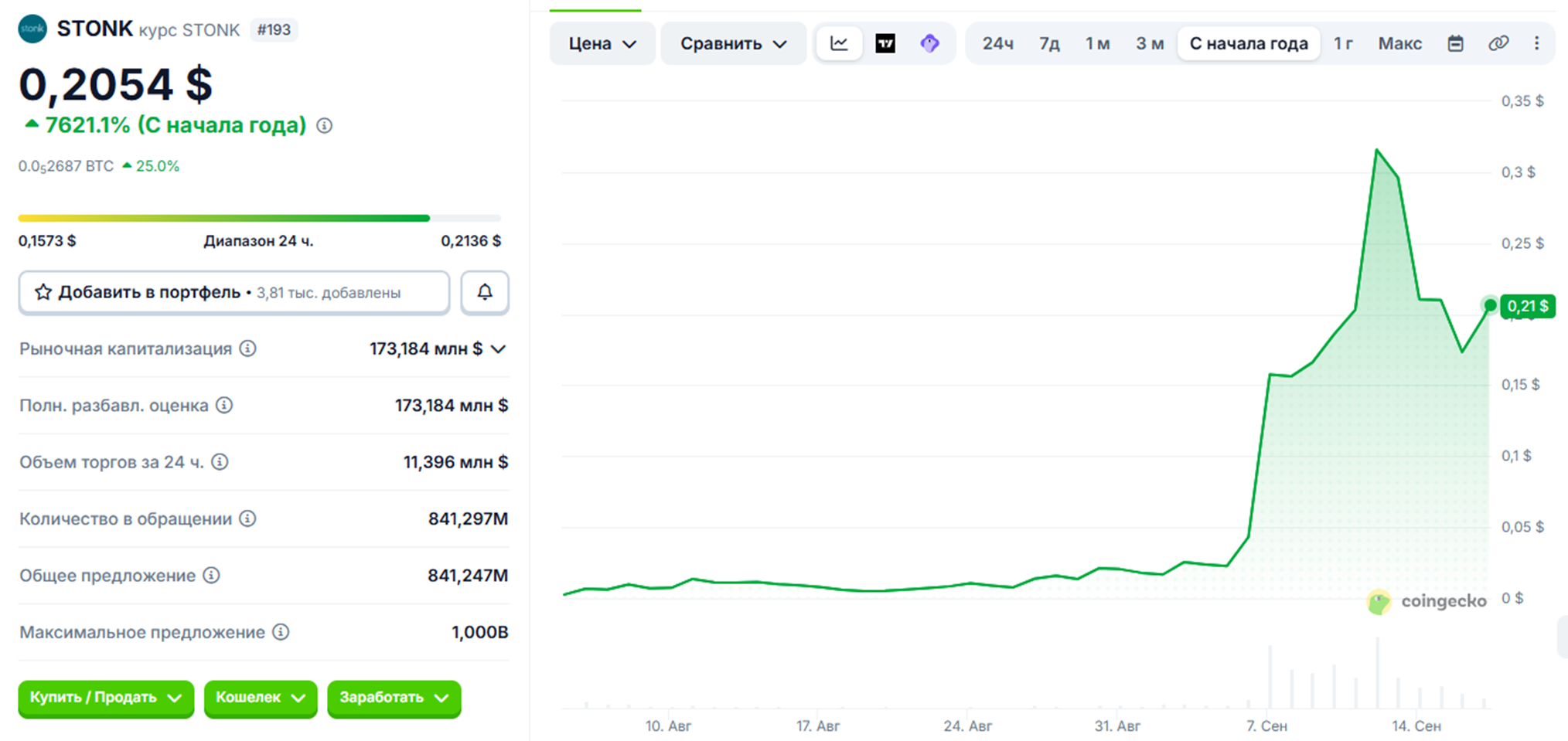Select the Макс time range
Viewport: 1568px width, 741px height.
(1400, 43)
